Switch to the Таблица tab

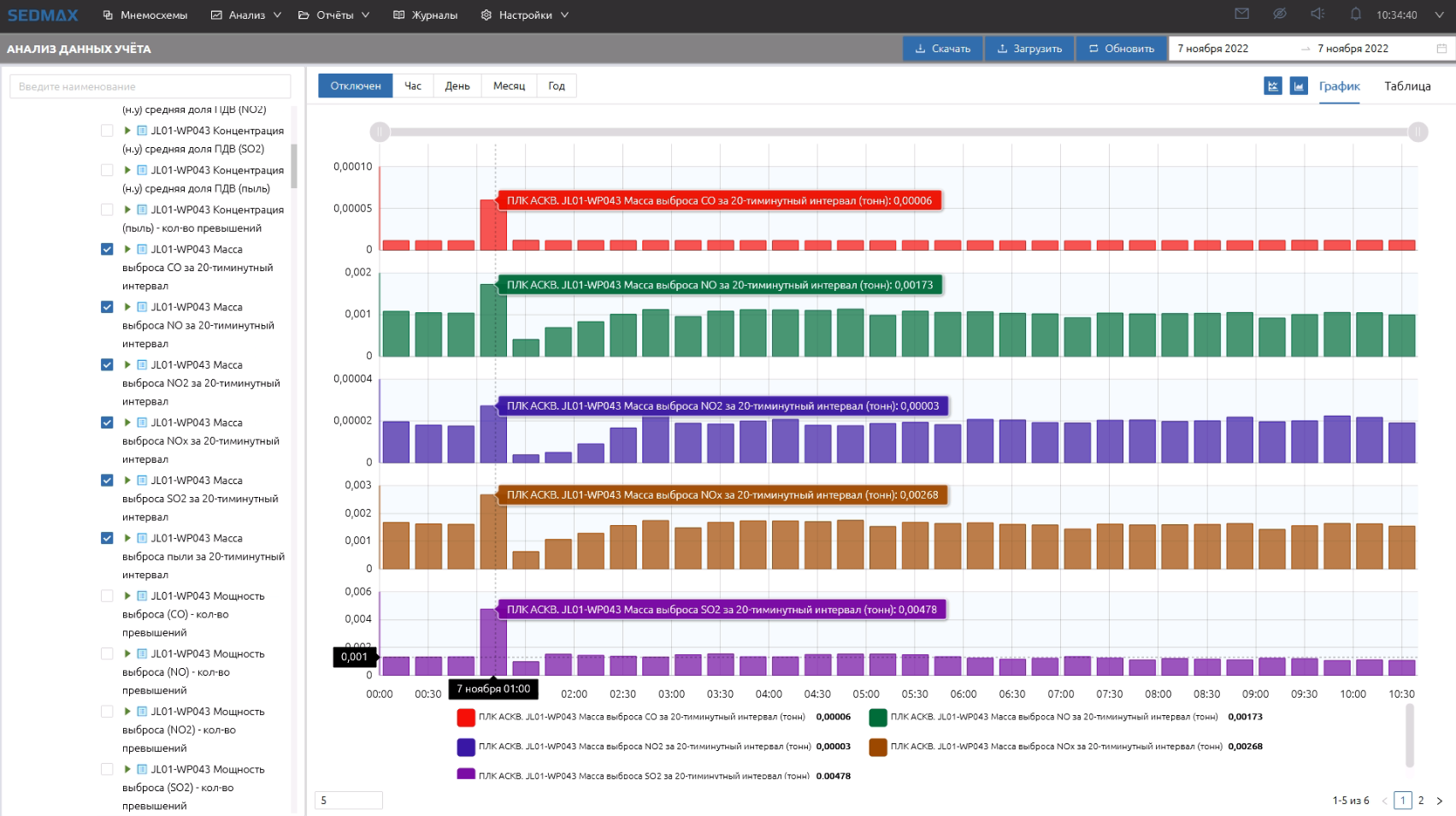1406,86
